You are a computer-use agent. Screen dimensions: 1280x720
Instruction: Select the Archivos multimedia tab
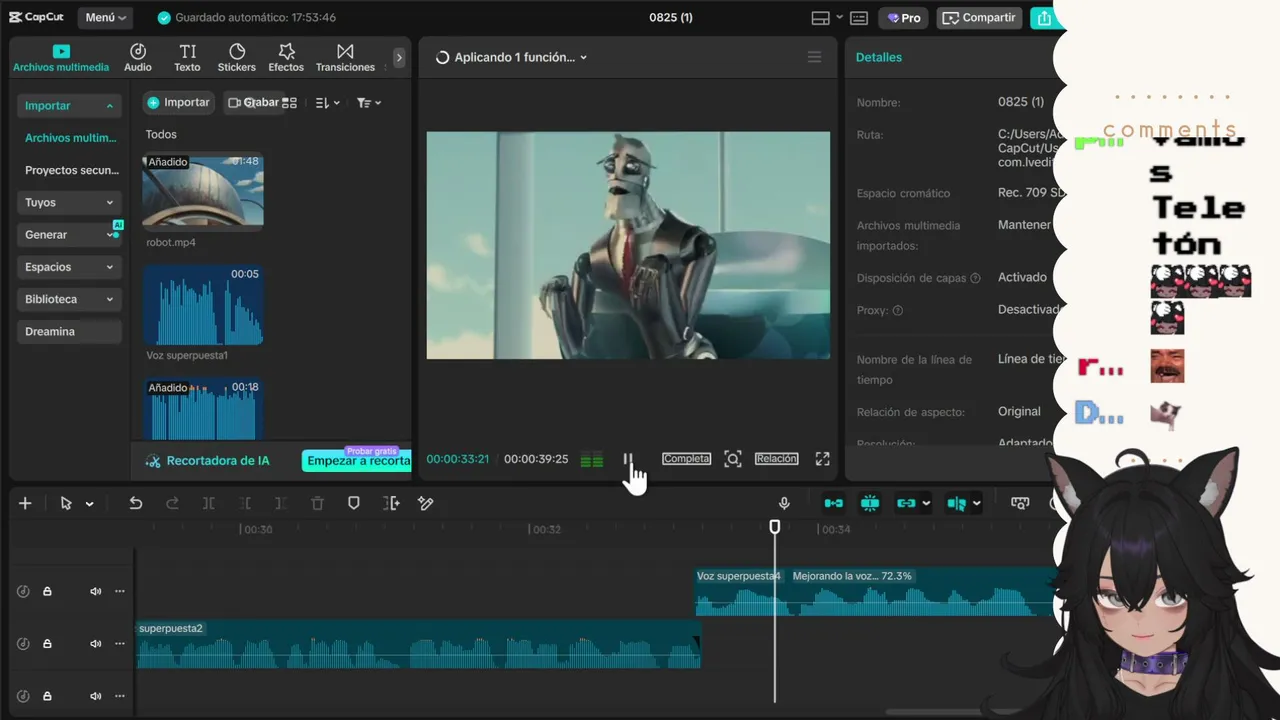(x=61, y=57)
